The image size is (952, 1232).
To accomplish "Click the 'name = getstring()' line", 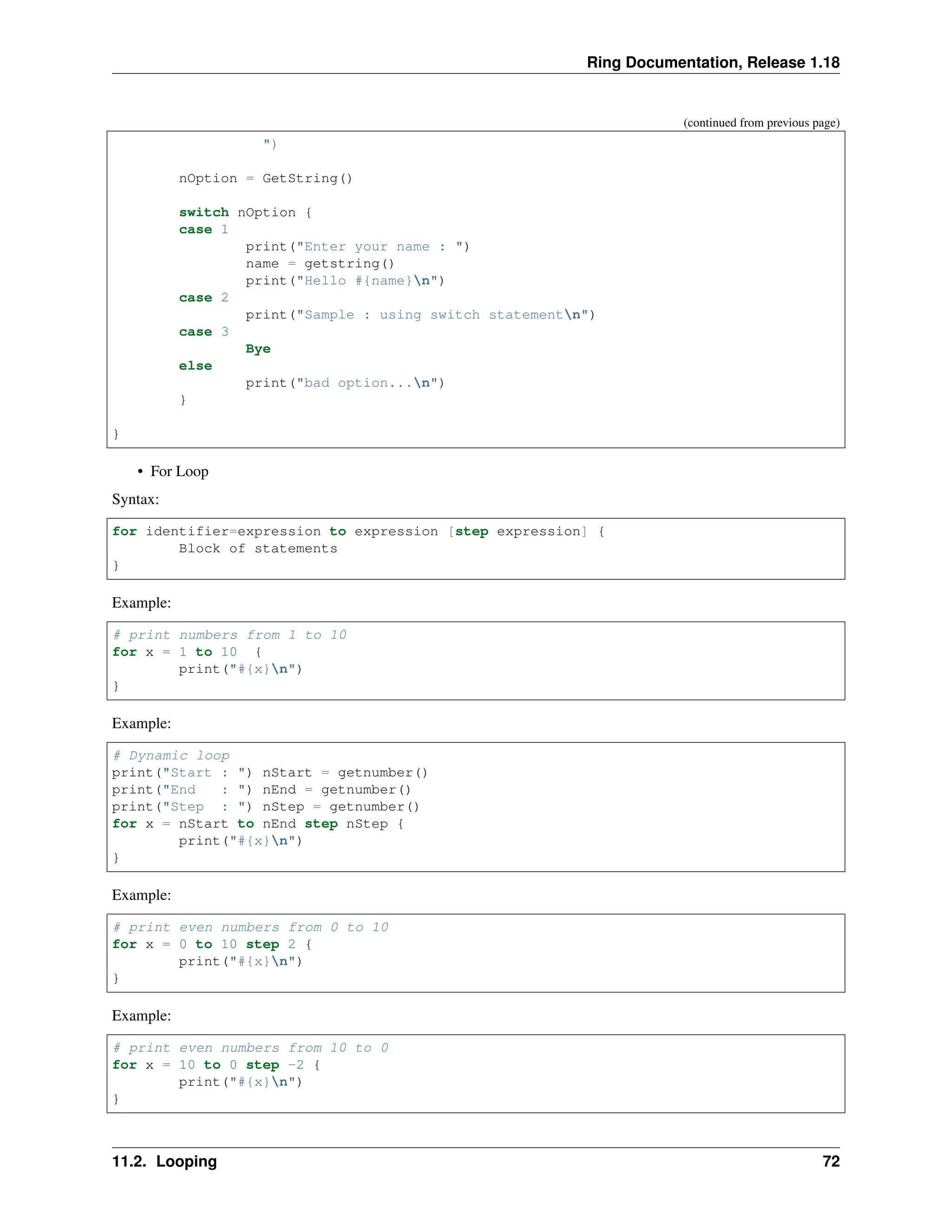I will click(320, 264).
